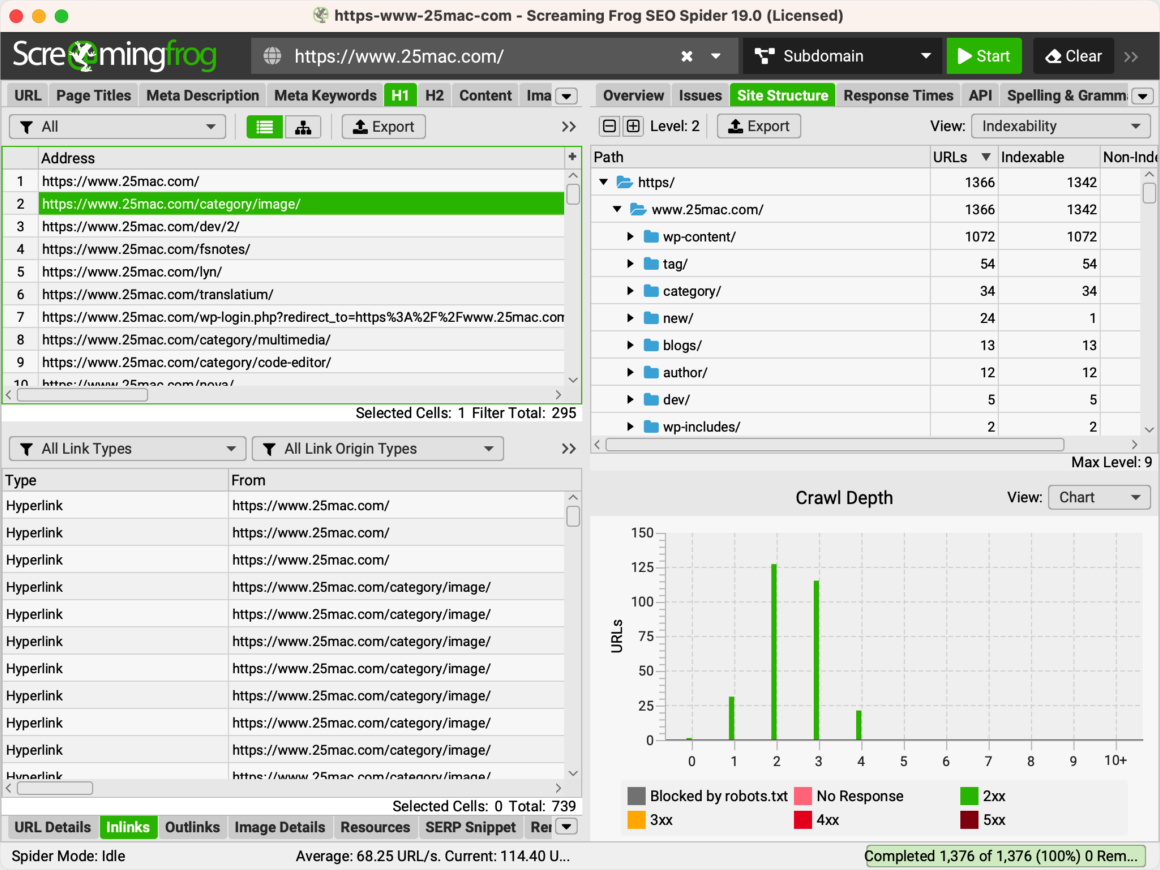Select row https://www.25mac.com/dev/2/
This screenshot has height=870, width=1160.
point(301,226)
